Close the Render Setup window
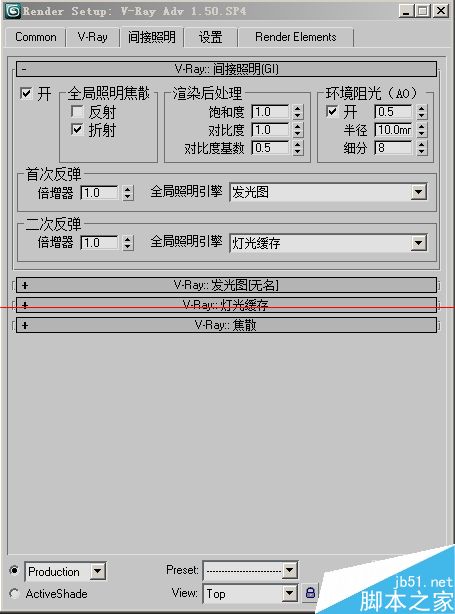 click(x=441, y=11)
